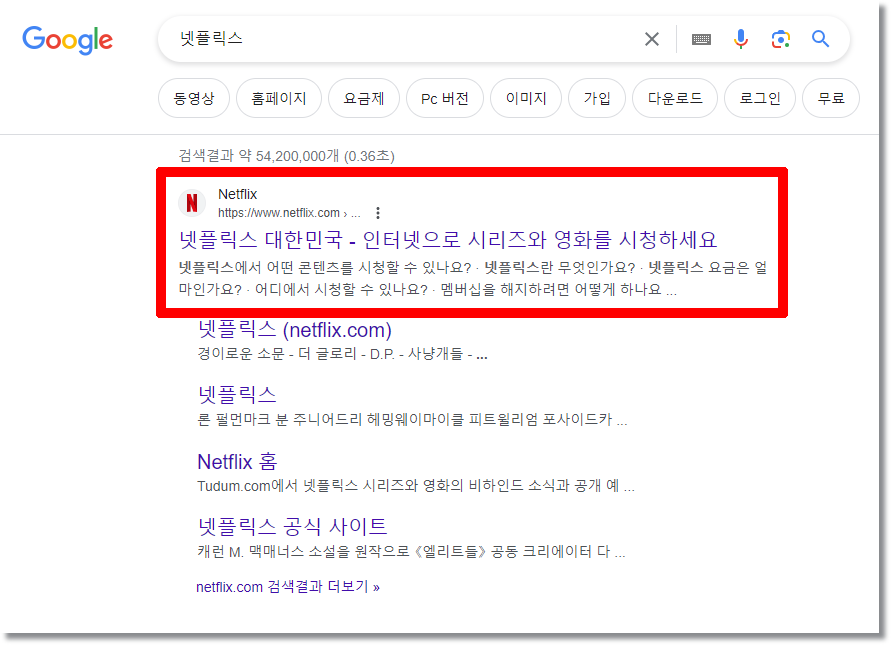Open the 넷플릭스 (netflix.com) sitelink

pos(294,330)
